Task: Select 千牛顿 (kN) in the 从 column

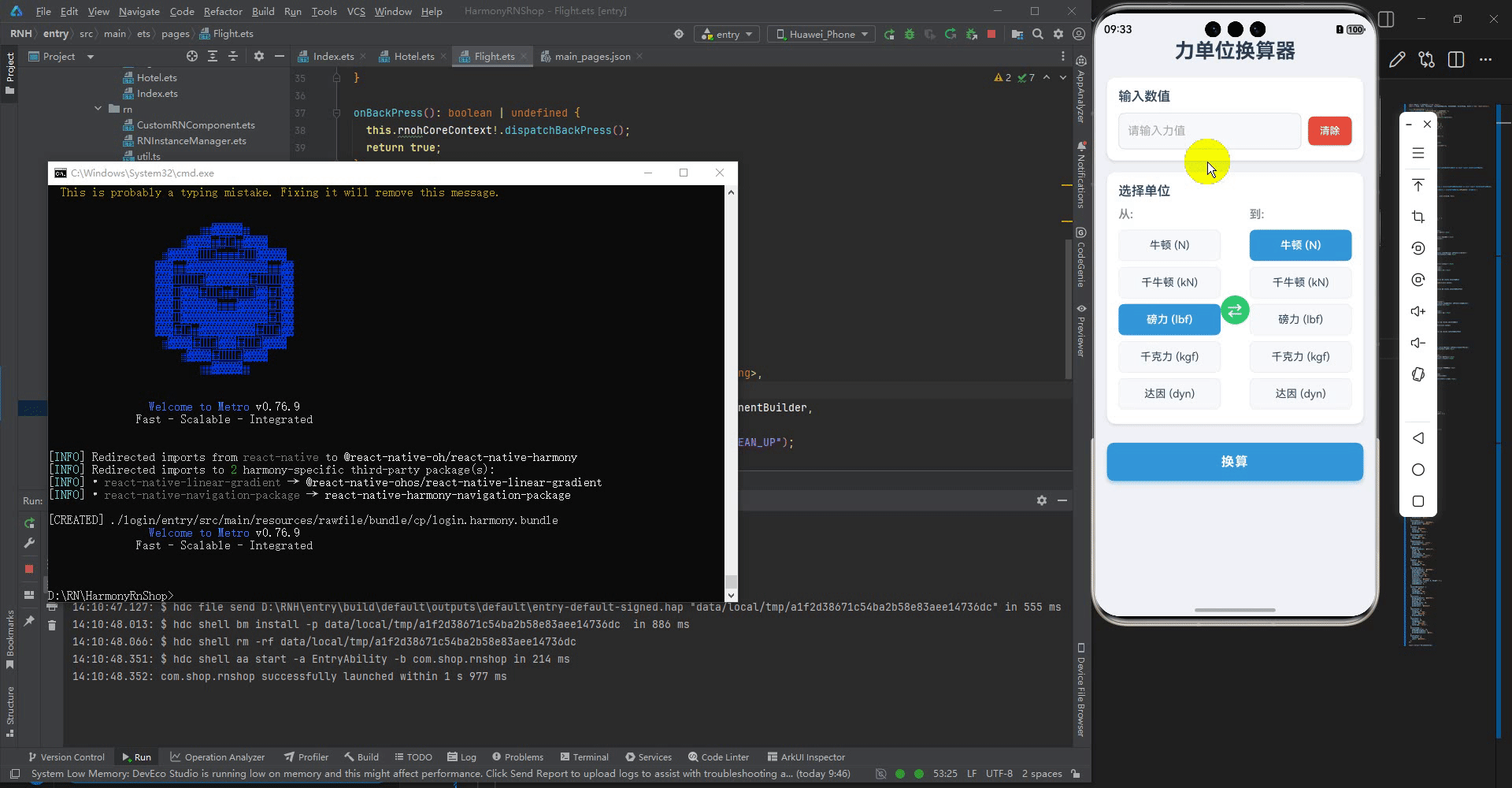Action: [1169, 282]
